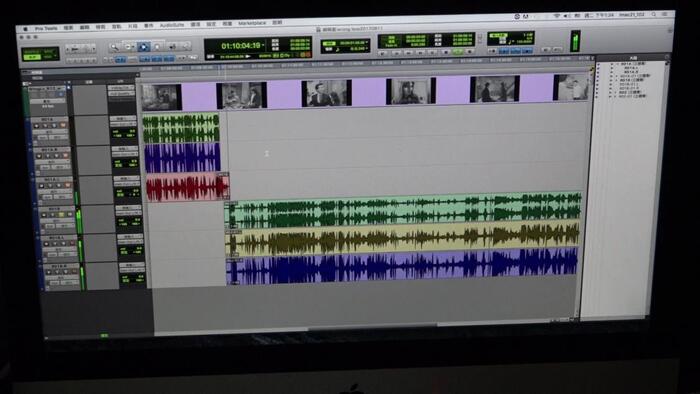Click the green color strip of video track
Image resolution: width=700 pixels, height=394 pixels.
26,101
